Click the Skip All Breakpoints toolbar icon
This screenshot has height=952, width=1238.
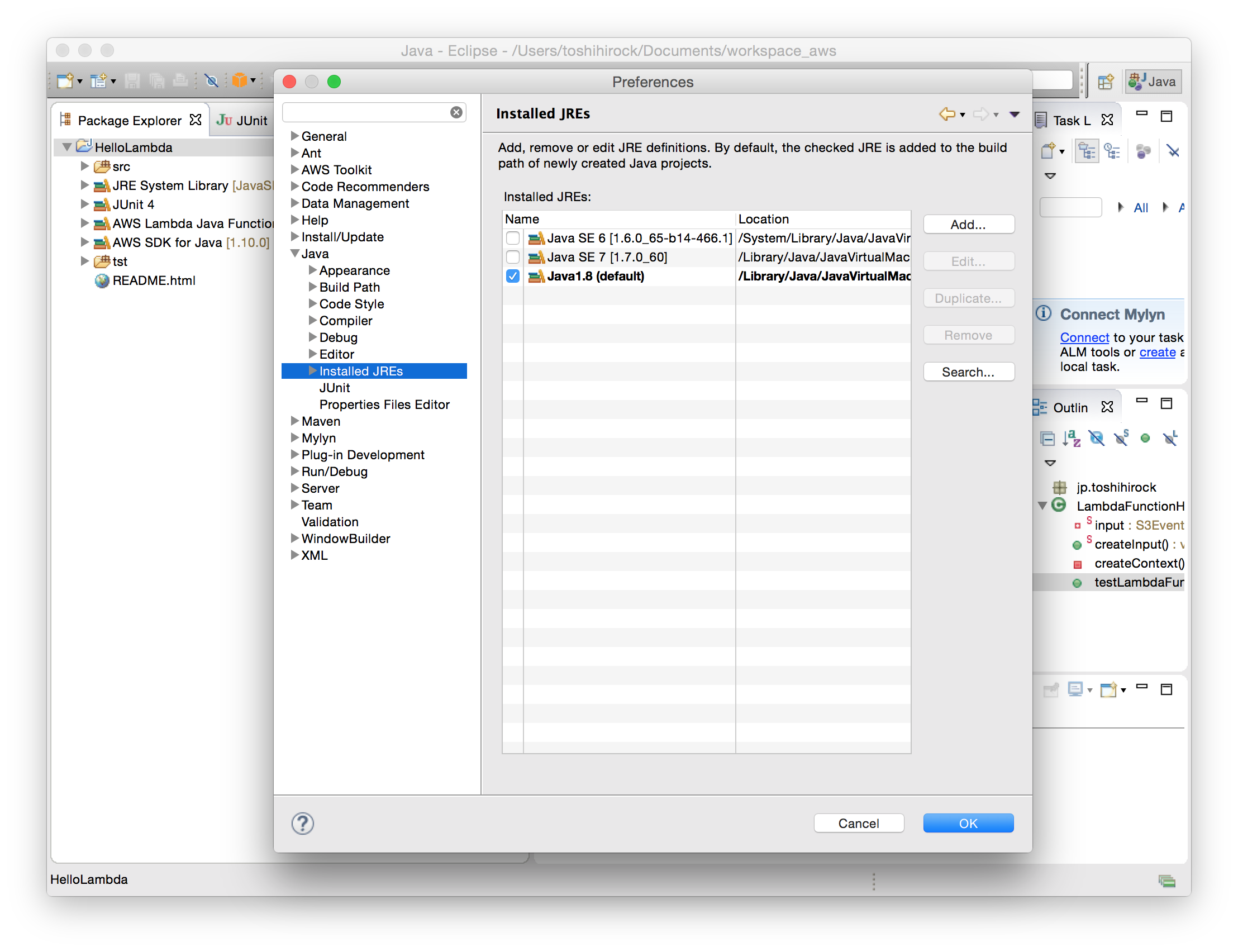[x=212, y=81]
